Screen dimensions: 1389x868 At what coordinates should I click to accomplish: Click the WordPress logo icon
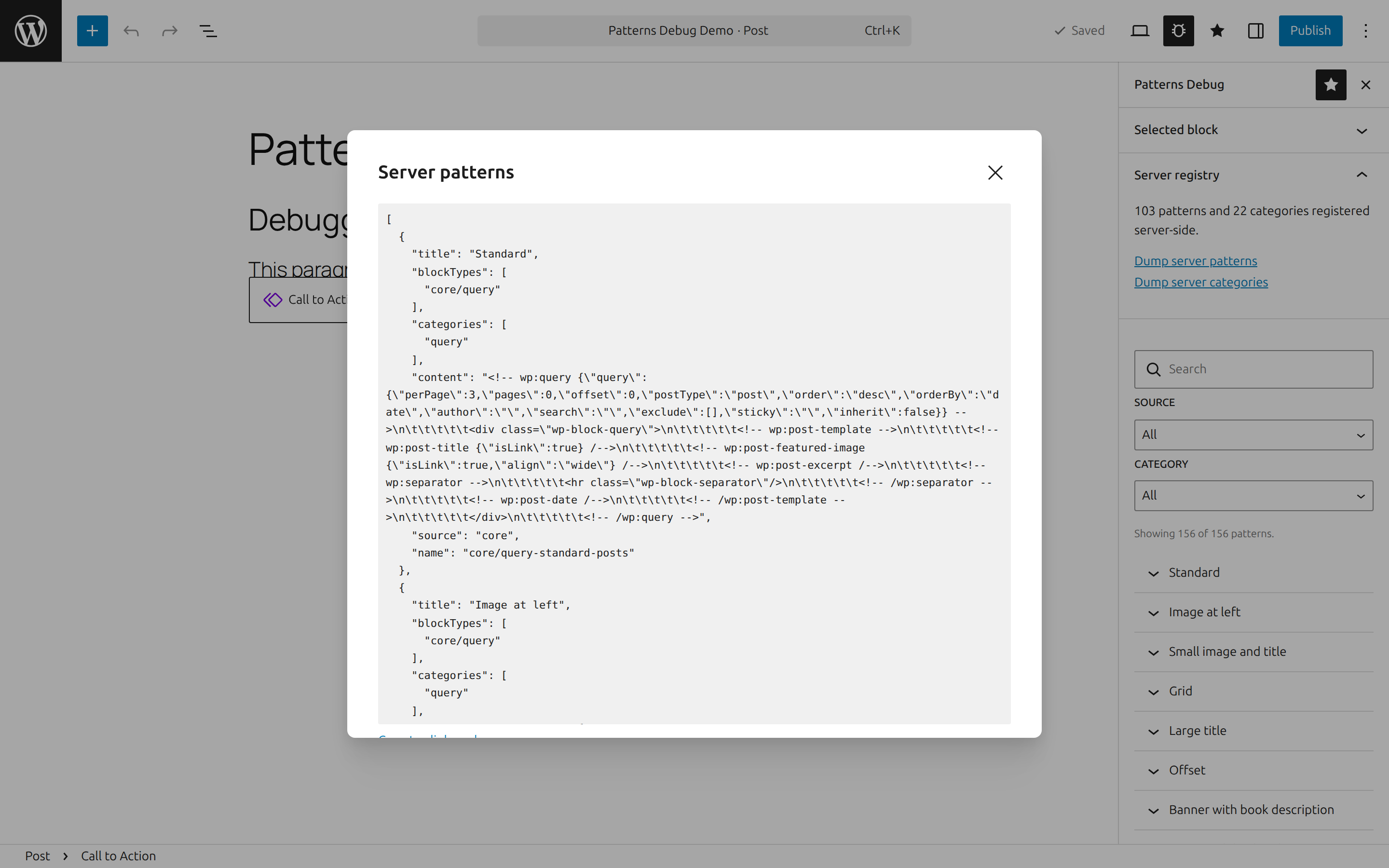point(30,30)
